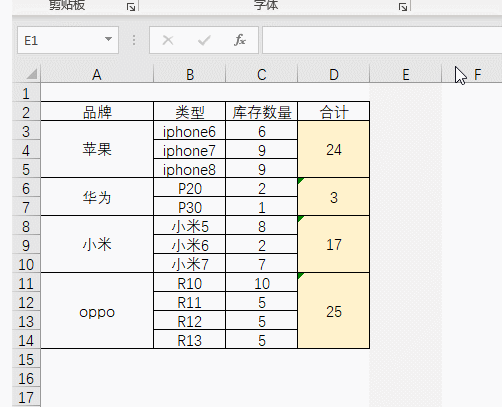
Task: Click iphone6 stock quantity 6
Action: click(x=262, y=130)
